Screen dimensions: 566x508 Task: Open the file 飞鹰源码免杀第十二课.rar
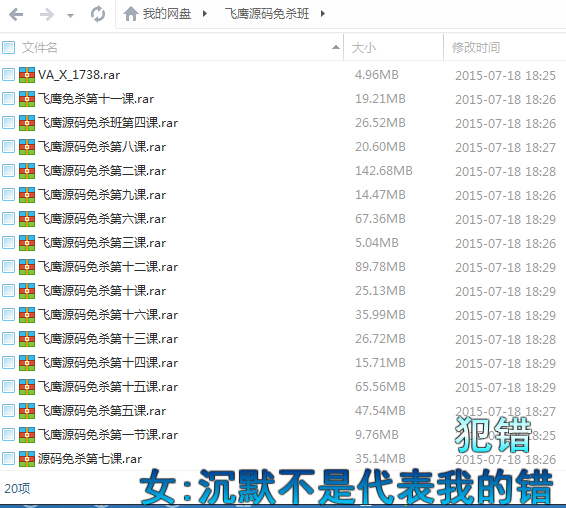pyautogui.click(x=108, y=267)
